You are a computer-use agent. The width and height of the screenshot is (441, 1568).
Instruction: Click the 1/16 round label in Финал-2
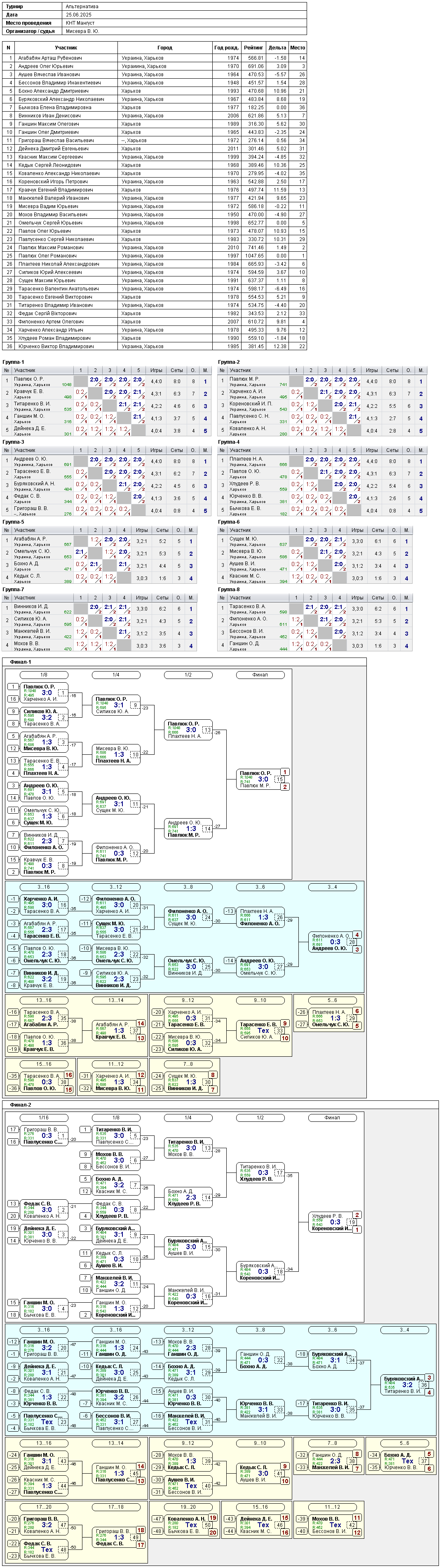44,1118
